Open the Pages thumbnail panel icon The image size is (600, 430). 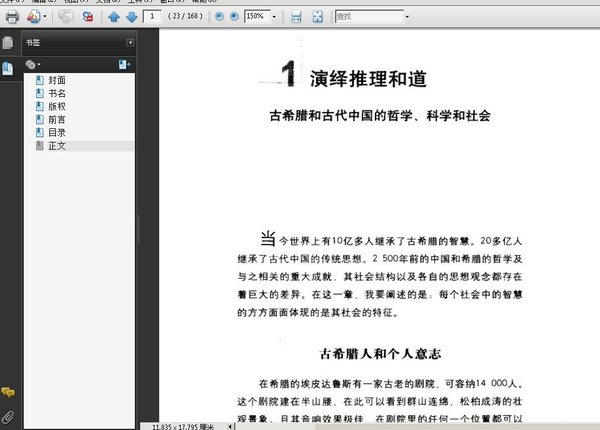coord(8,43)
